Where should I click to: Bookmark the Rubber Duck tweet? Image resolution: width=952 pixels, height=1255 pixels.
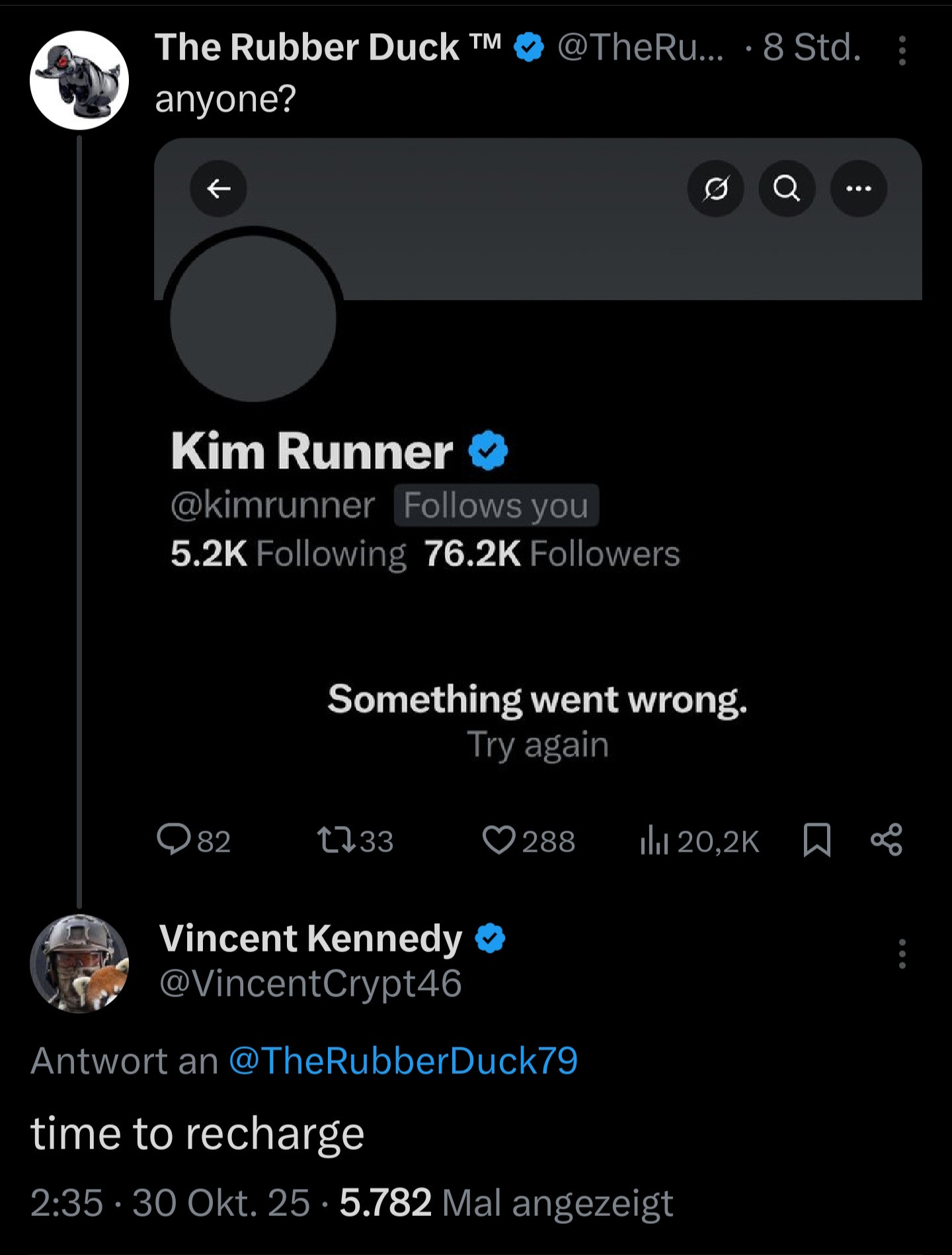[x=816, y=840]
